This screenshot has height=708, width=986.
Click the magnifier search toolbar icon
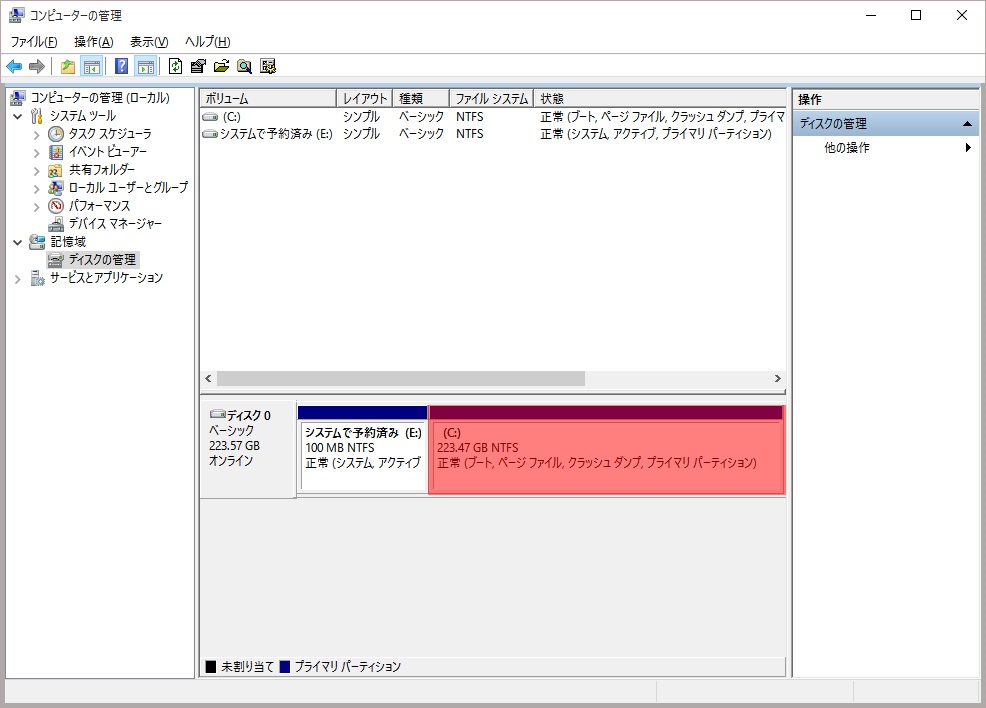[x=245, y=66]
